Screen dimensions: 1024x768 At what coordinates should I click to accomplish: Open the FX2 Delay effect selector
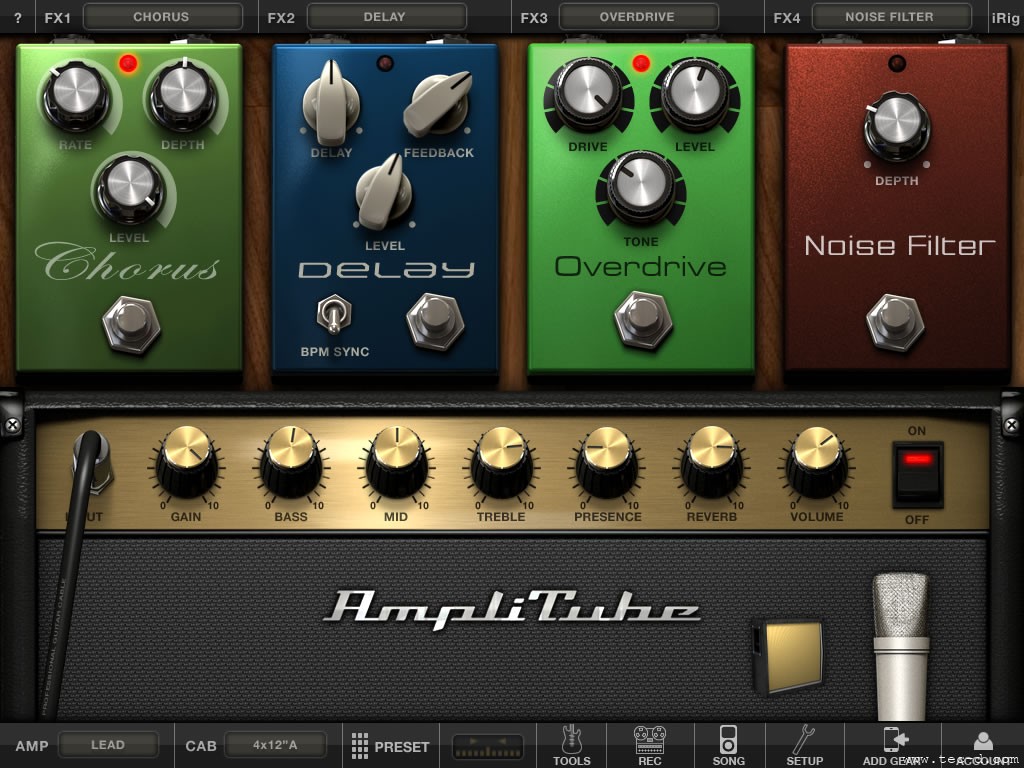coord(386,17)
